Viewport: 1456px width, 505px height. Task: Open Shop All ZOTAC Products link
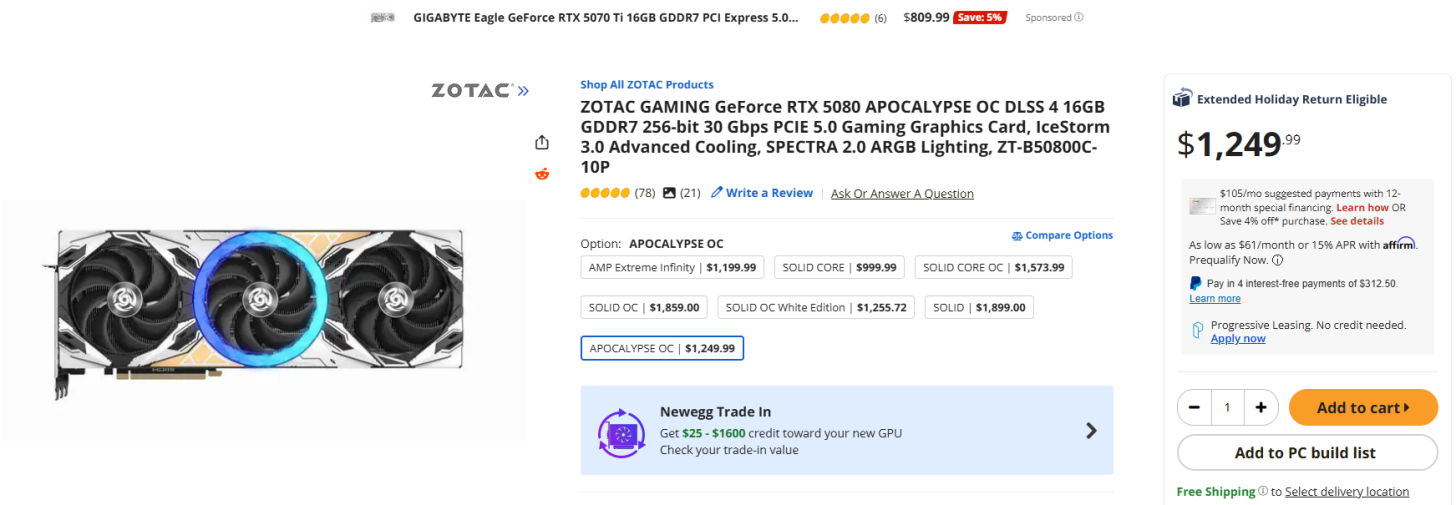647,85
